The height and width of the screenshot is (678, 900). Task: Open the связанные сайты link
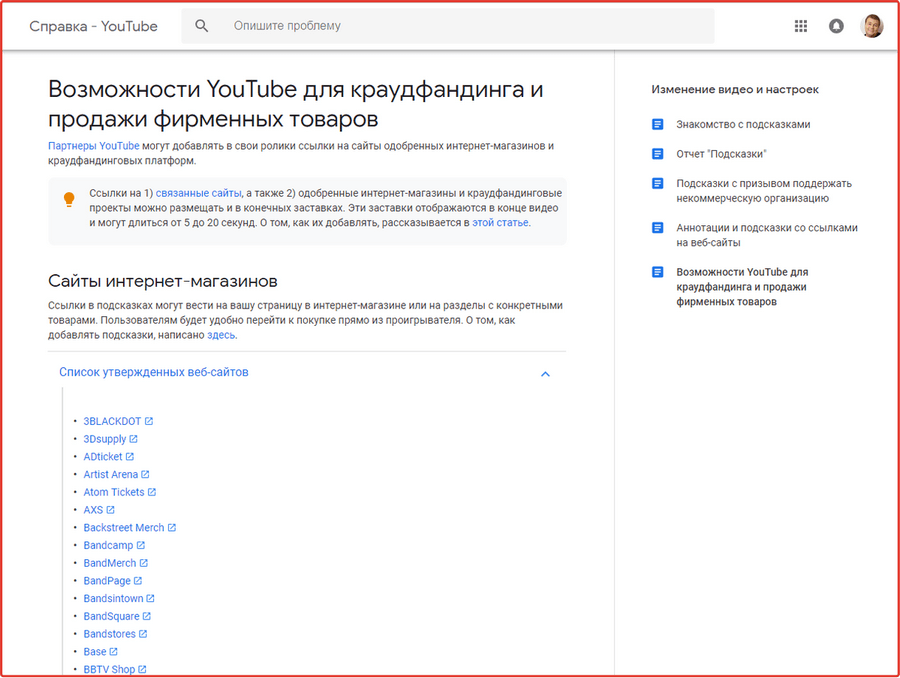[199, 193]
